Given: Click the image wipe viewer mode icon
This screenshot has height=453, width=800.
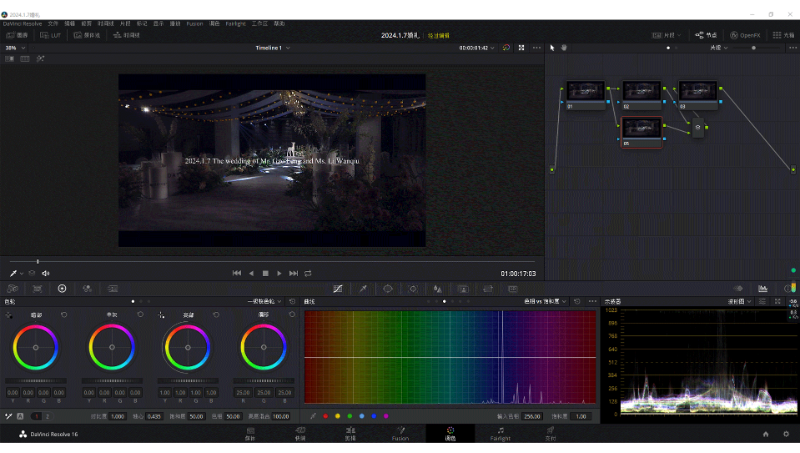Looking at the screenshot, I should coord(10,59).
